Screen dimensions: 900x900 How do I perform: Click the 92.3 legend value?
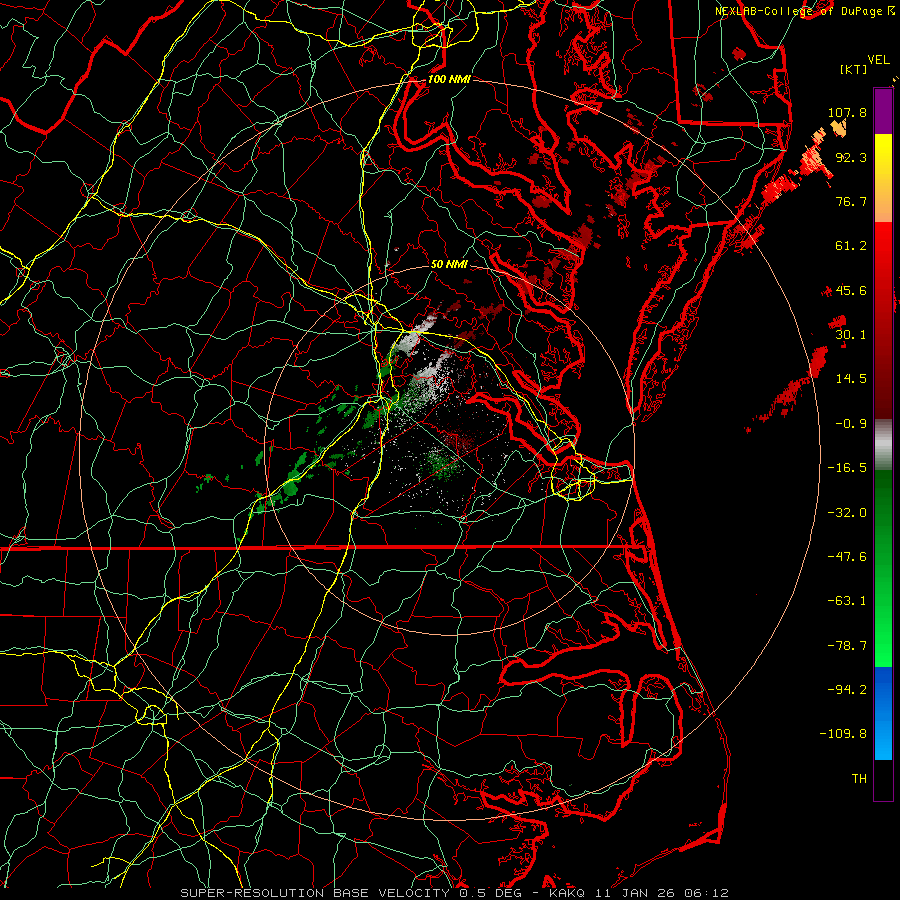click(x=851, y=157)
